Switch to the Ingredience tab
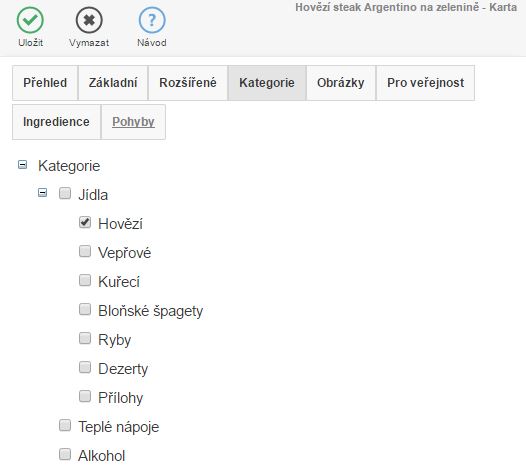 [x=56, y=122]
